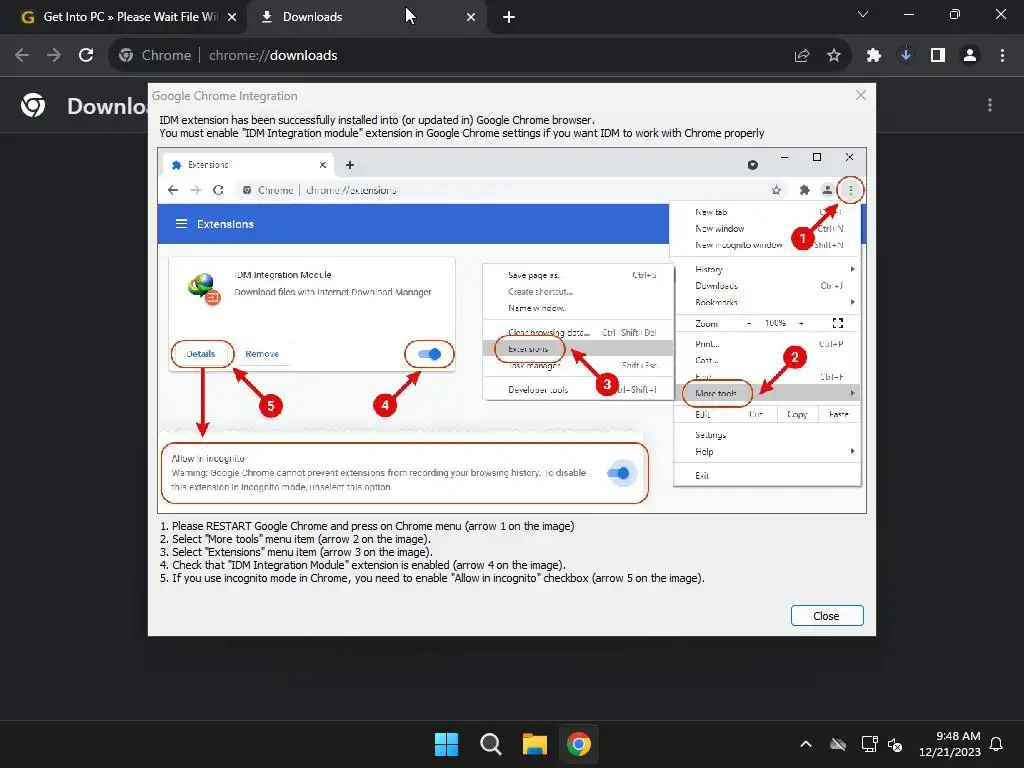This screenshot has height=768, width=1024.
Task: Click instruction "4. Check that IDM Integration Module"
Action: (362, 566)
